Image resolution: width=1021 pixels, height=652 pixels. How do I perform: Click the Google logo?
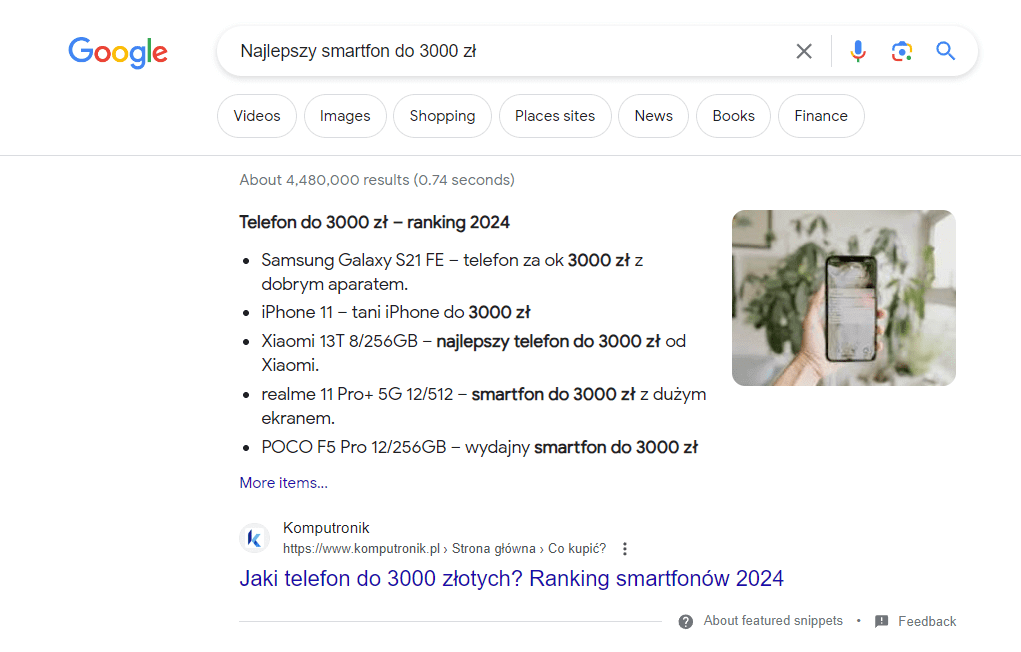tap(118, 52)
